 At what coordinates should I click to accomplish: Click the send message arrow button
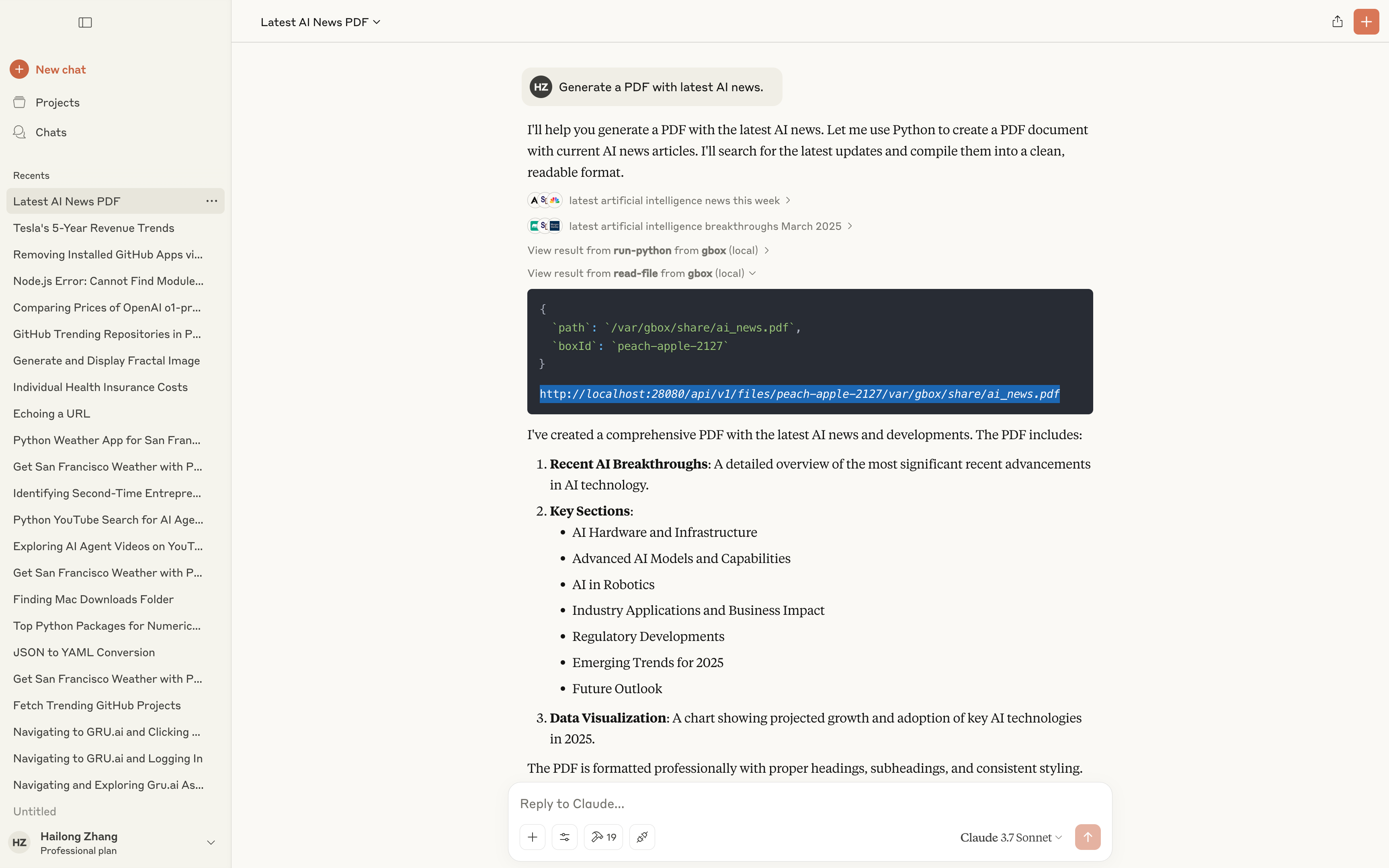click(1088, 837)
